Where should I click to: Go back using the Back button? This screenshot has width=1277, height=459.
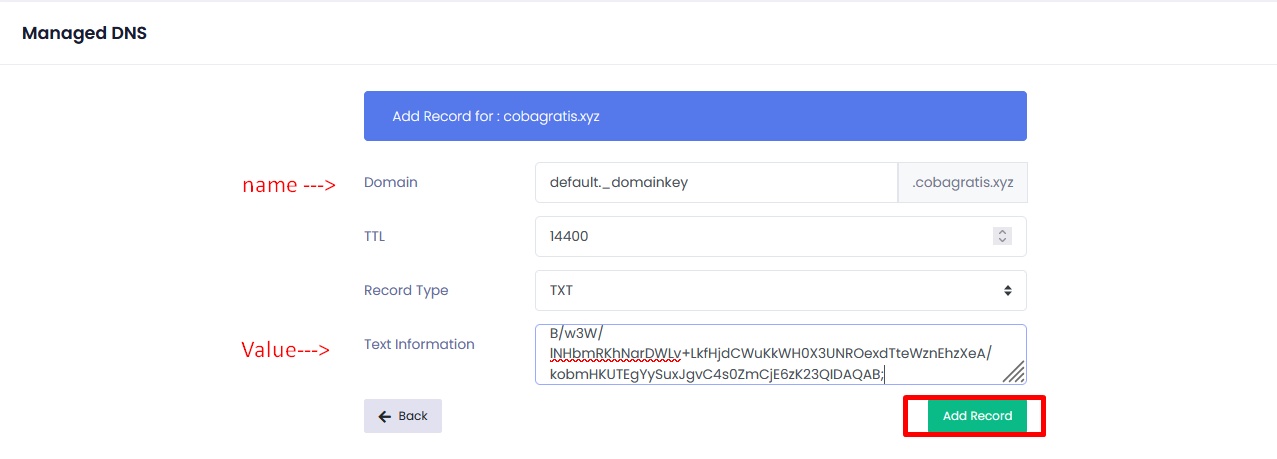coord(403,416)
